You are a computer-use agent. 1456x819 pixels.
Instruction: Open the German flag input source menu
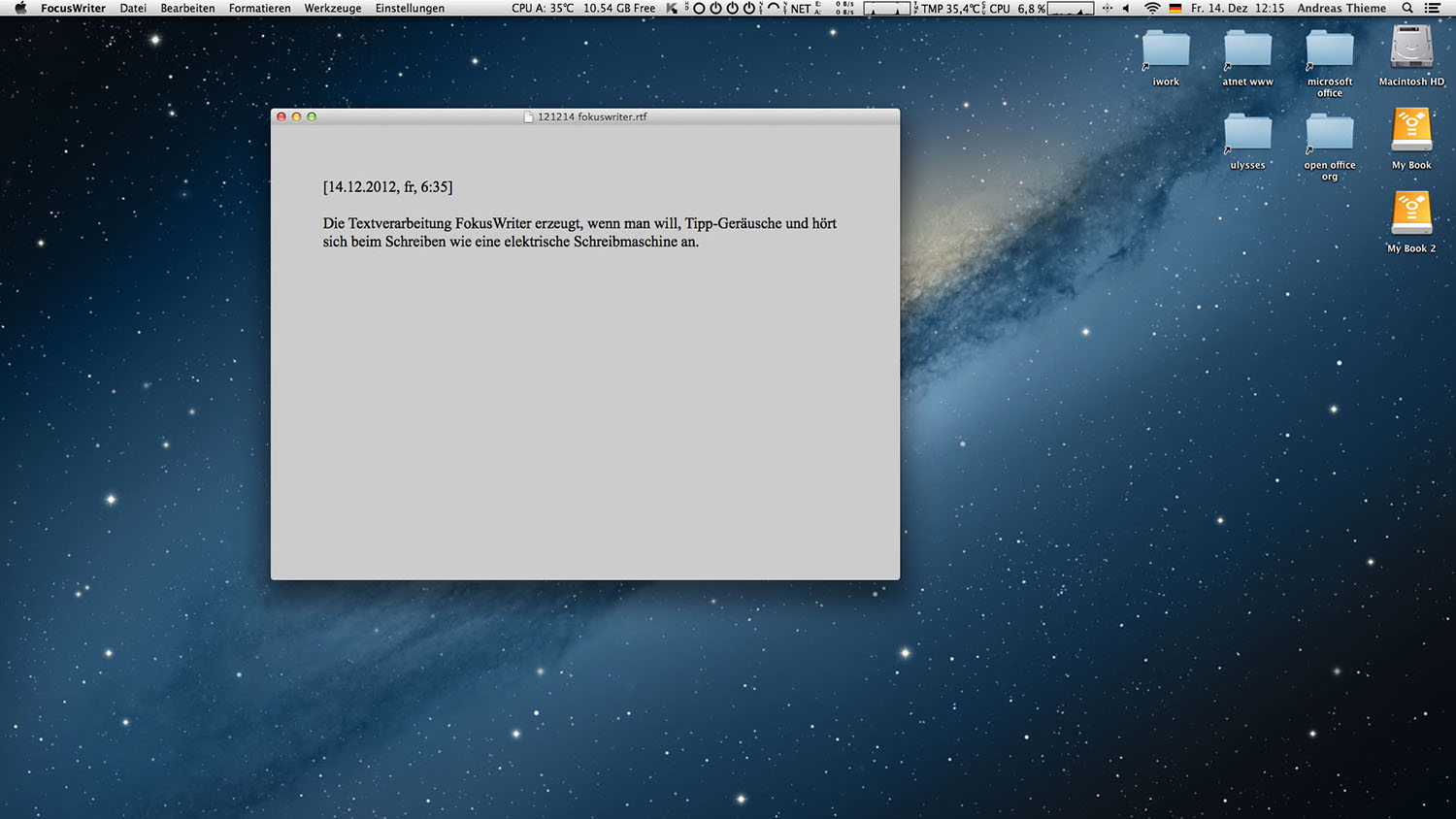coord(1175,8)
